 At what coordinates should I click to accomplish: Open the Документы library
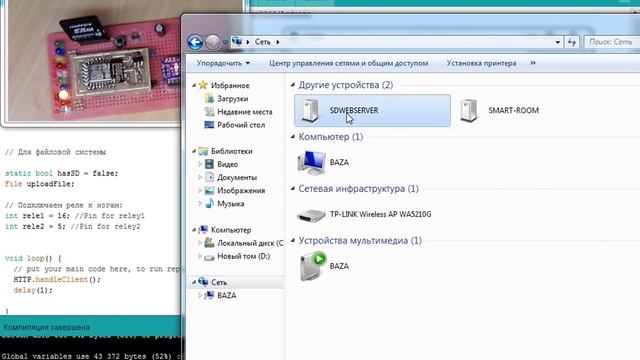(237, 177)
